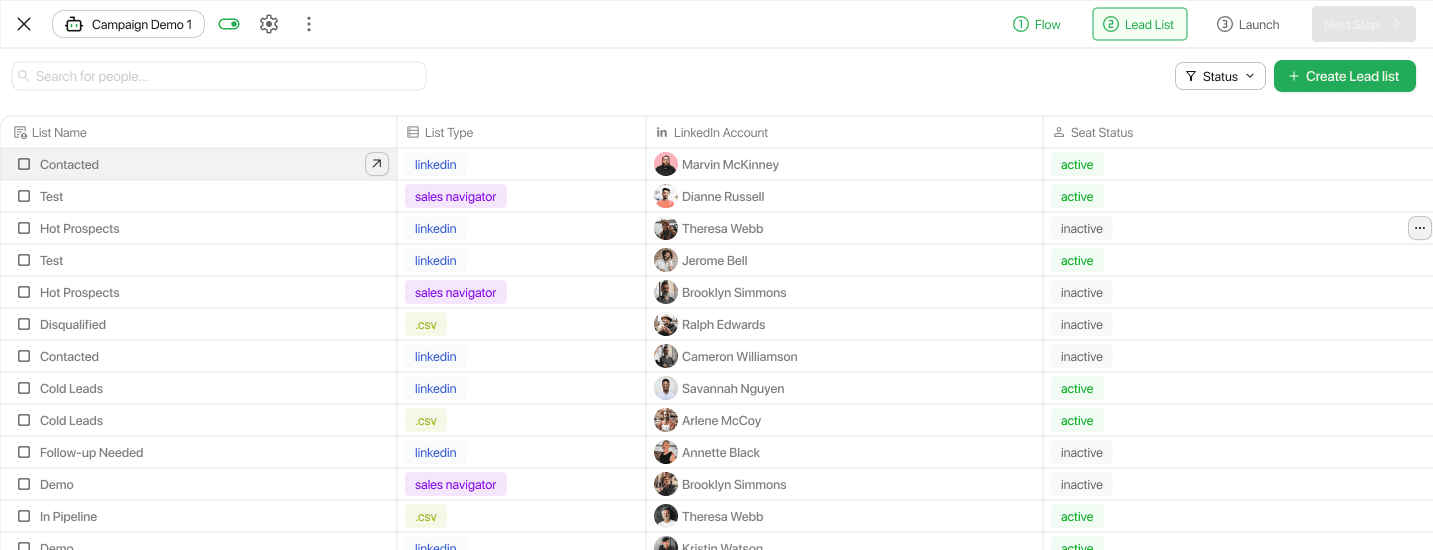Open campaign settings gear icon
Viewport: 1433px width, 550px height.
tap(269, 24)
